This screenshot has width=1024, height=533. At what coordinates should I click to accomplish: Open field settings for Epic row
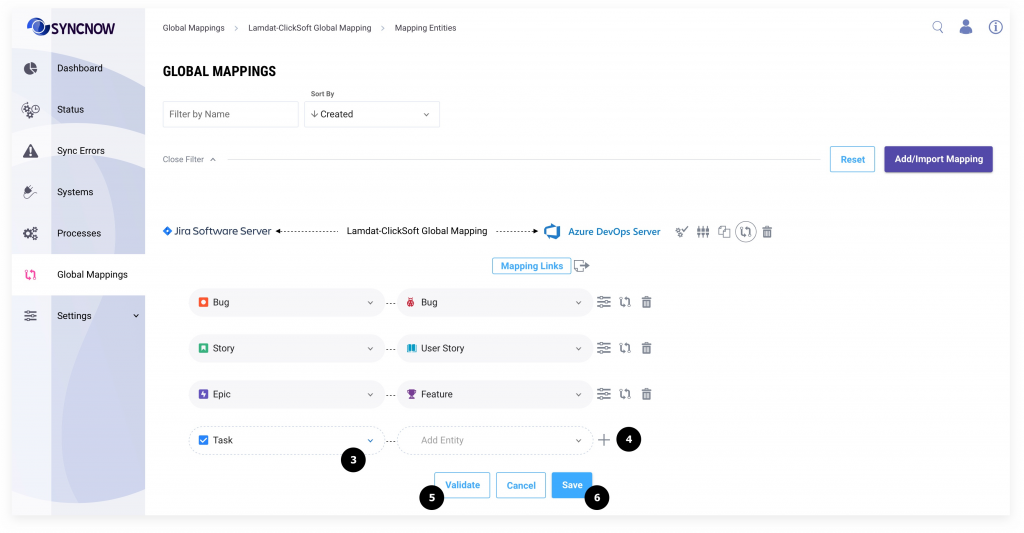coord(604,394)
